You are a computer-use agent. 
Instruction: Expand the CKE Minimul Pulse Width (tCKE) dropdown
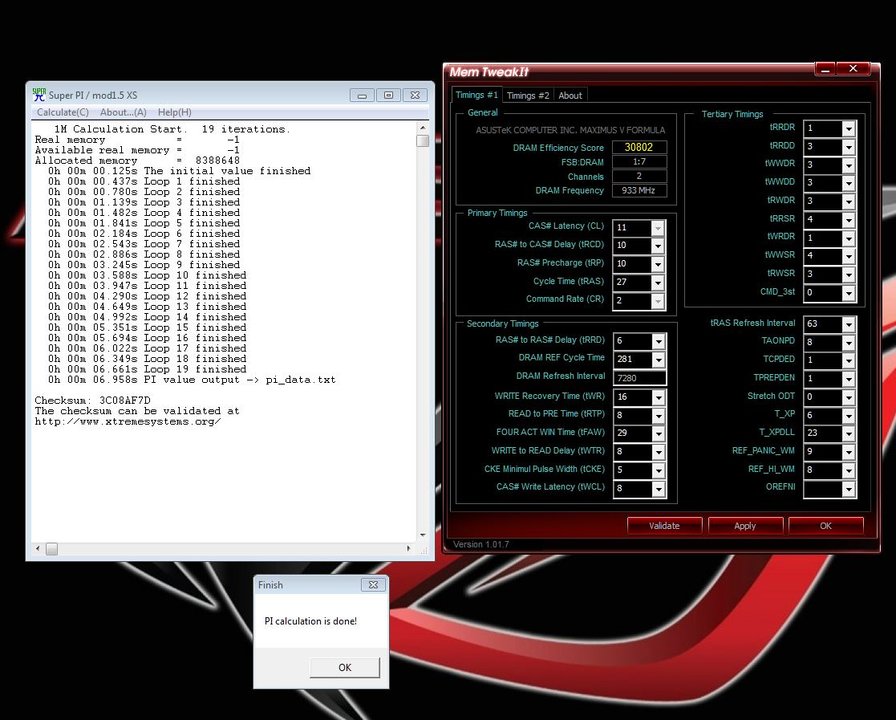658,470
